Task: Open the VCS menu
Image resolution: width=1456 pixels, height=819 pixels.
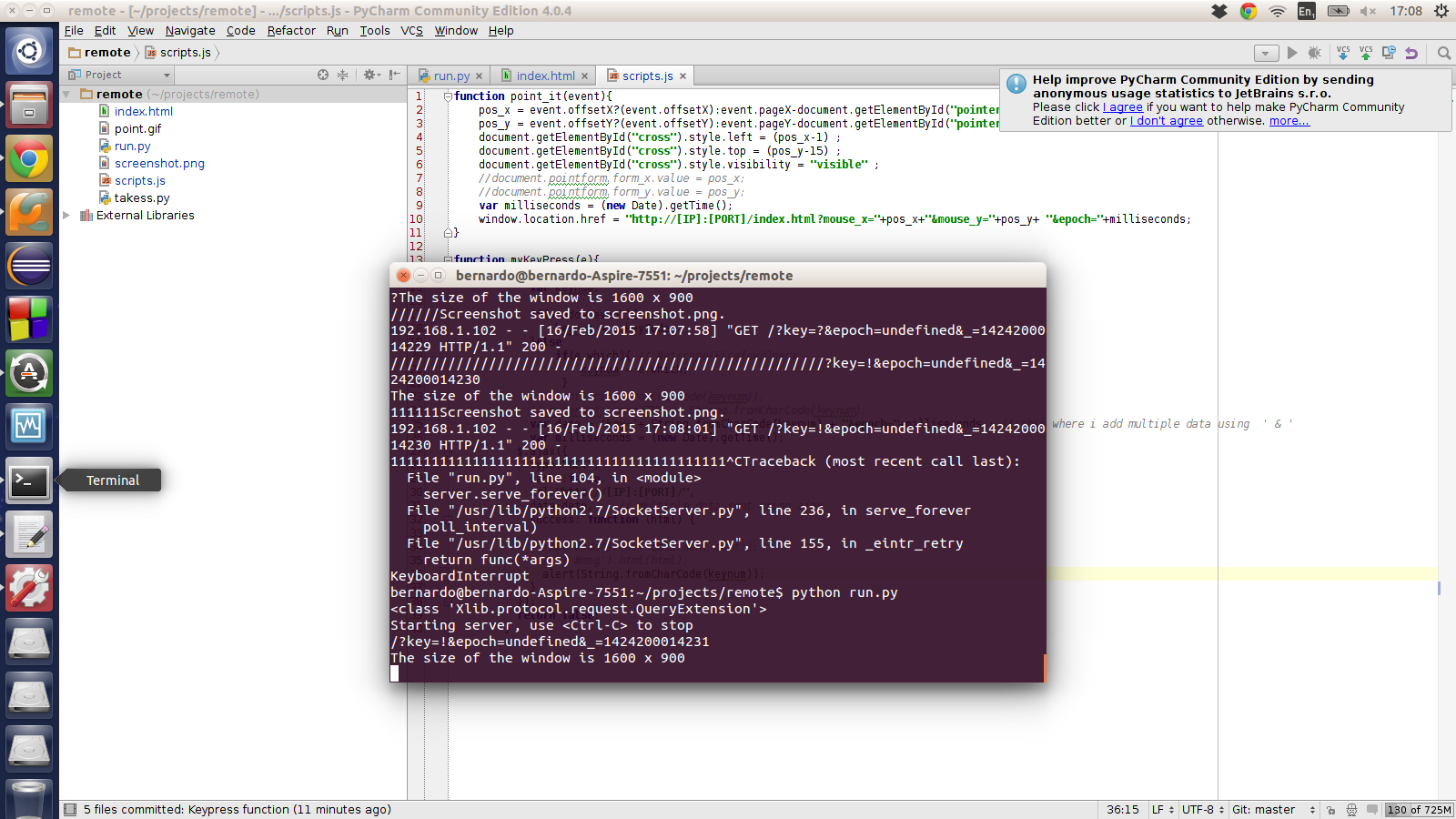Action: (x=411, y=30)
